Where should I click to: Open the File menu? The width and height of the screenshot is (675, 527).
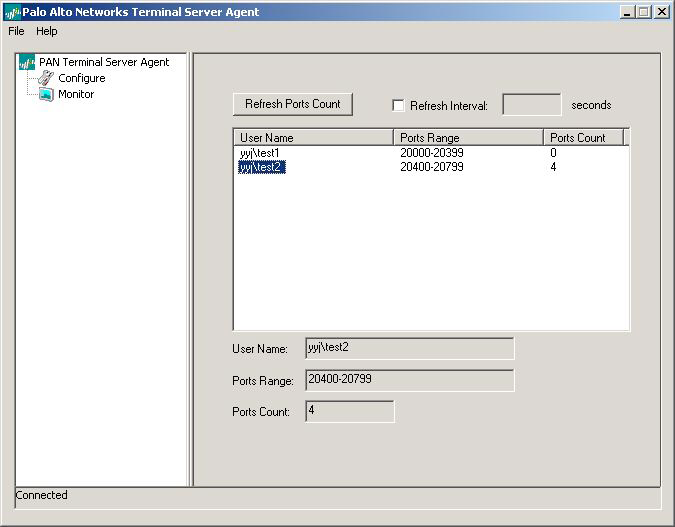16,31
